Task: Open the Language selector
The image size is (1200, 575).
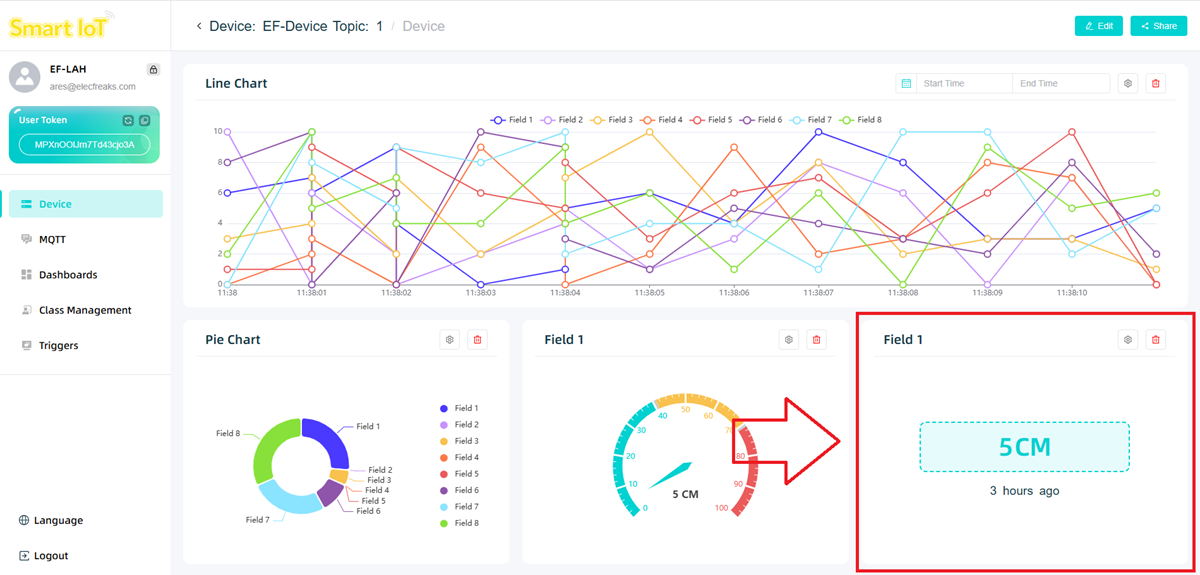Action: (50, 520)
